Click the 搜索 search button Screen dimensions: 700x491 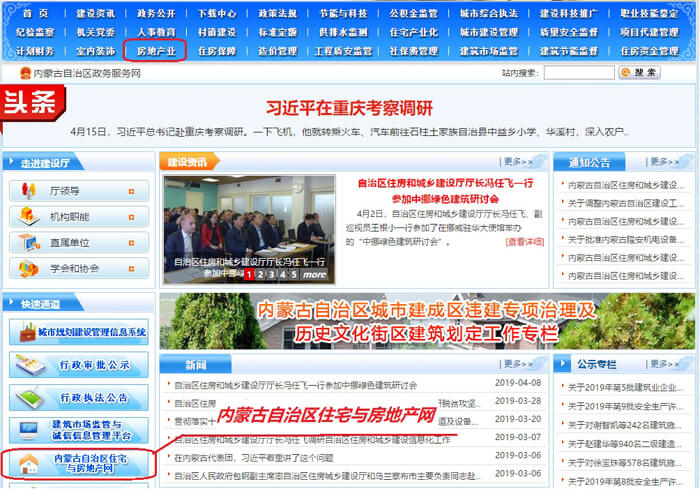(x=639, y=72)
